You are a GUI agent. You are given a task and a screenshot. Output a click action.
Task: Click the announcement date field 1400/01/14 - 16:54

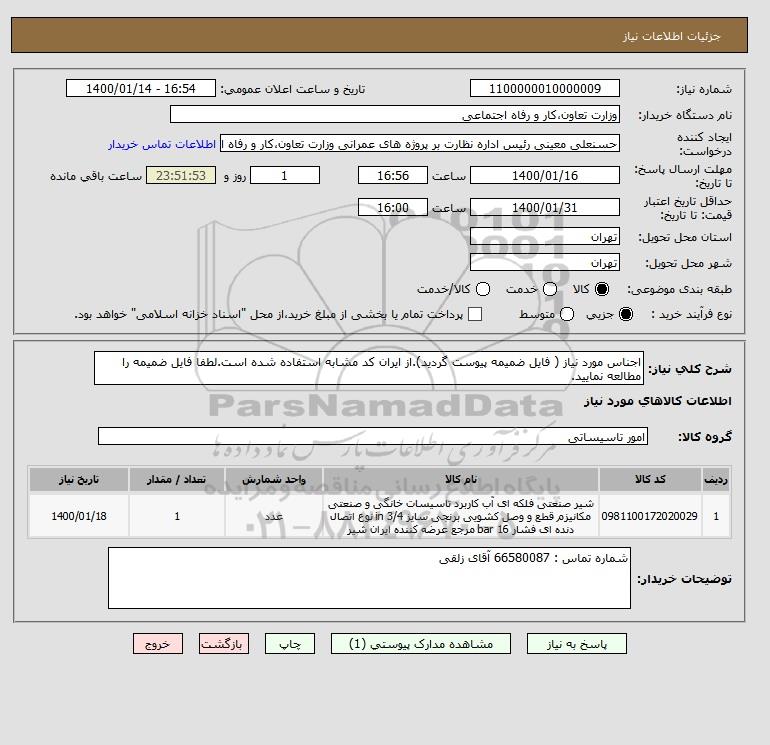pos(141,88)
